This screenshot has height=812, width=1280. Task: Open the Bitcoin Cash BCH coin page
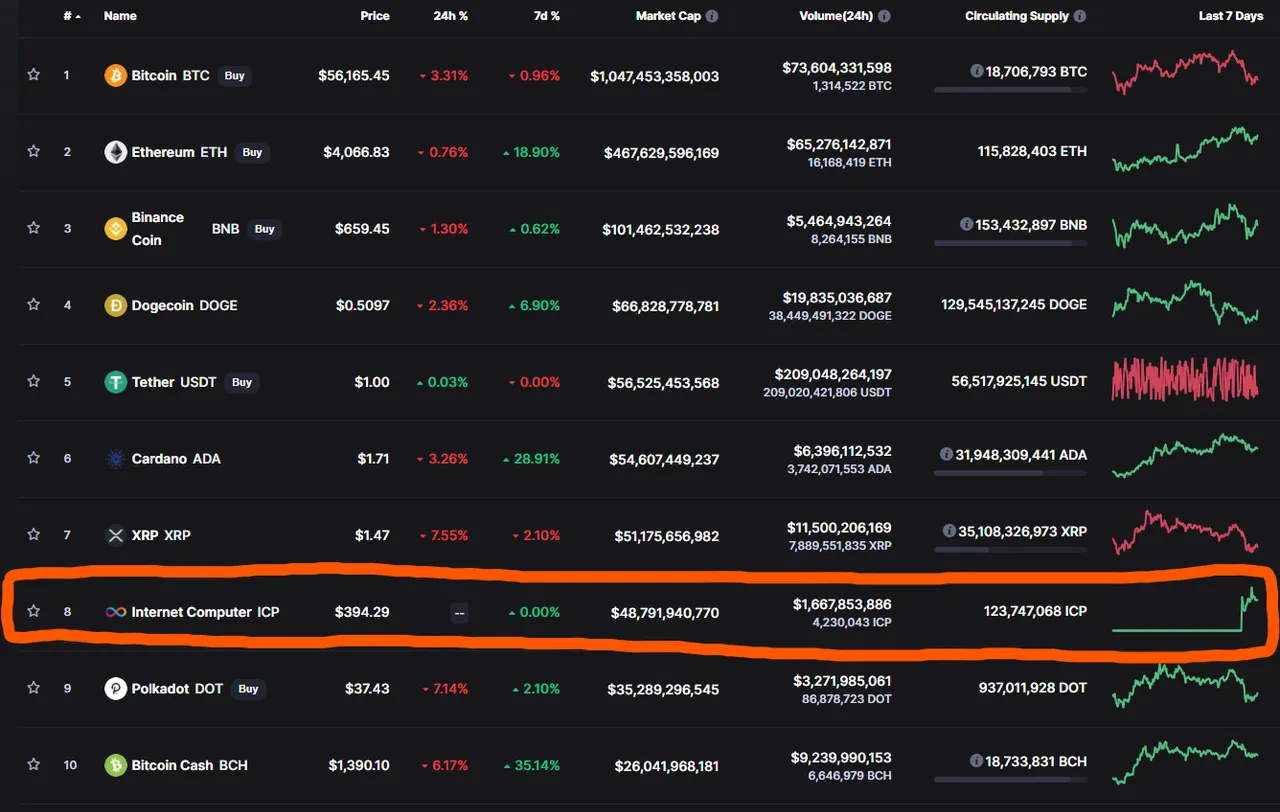point(189,765)
